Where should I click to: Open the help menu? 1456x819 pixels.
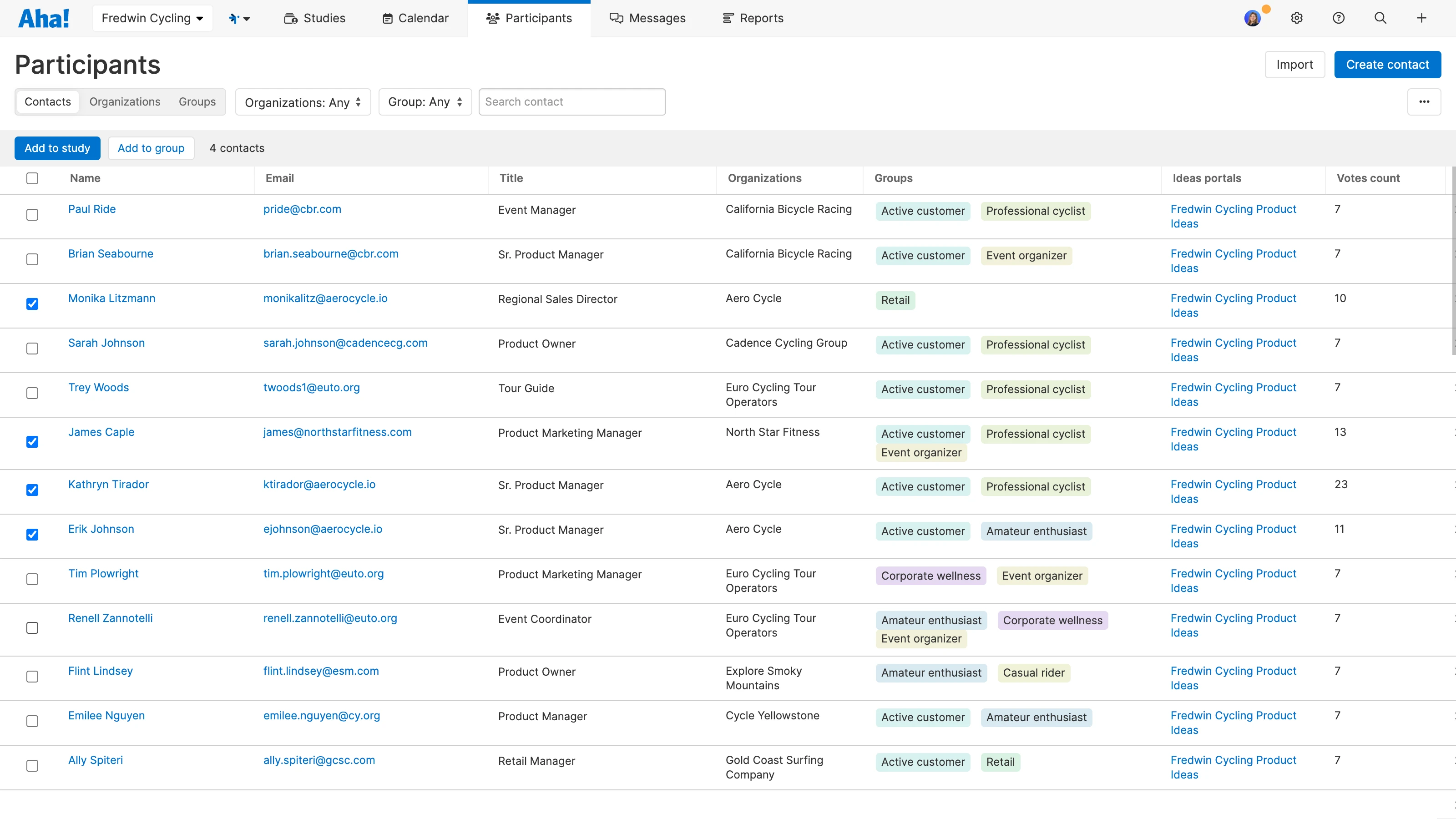tap(1339, 18)
